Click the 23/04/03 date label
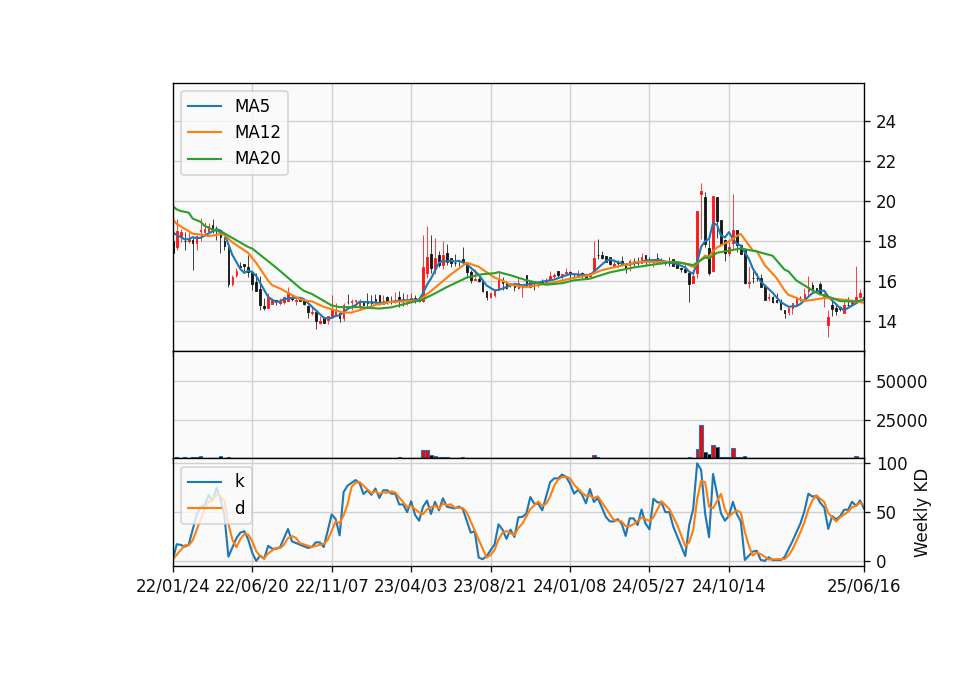Image resolution: width=960 pixels, height=690 pixels. (411, 587)
